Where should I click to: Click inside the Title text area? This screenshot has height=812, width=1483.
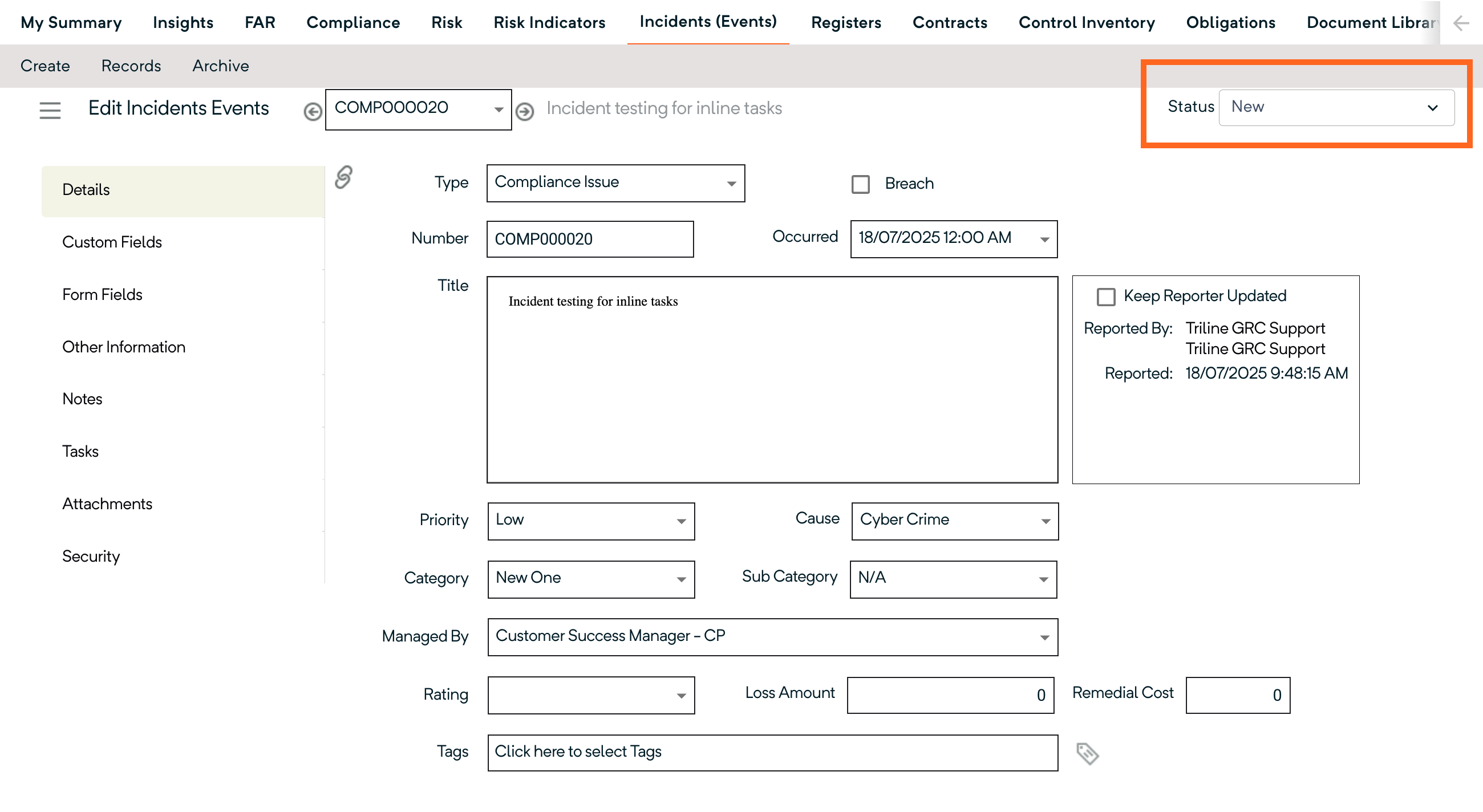pyautogui.click(x=772, y=380)
